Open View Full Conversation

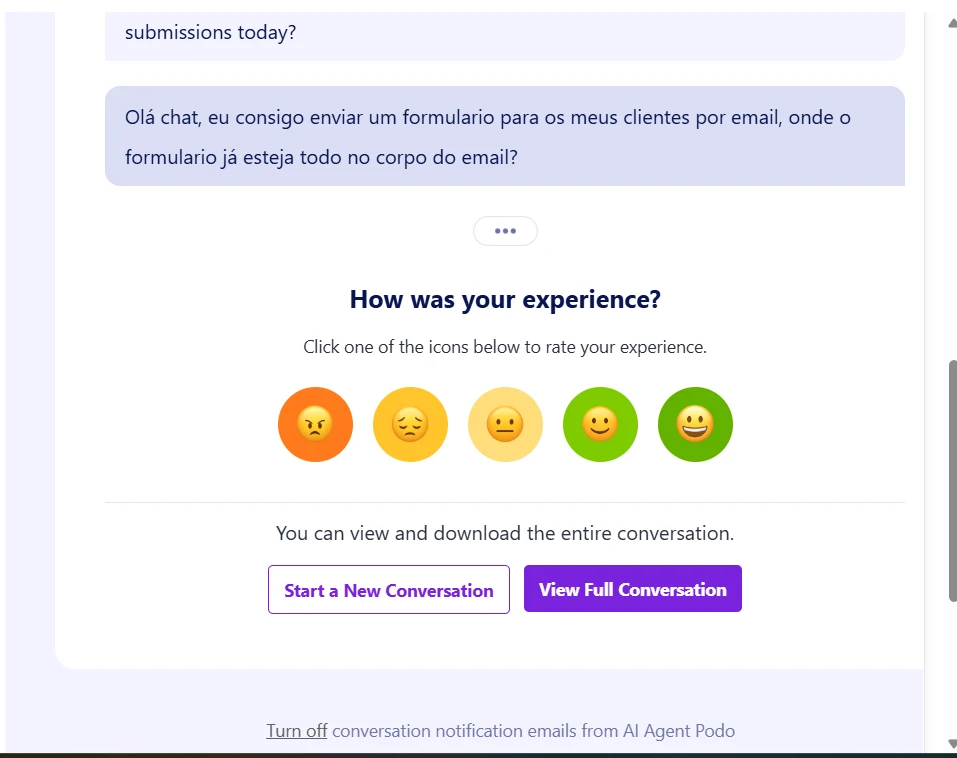point(632,588)
